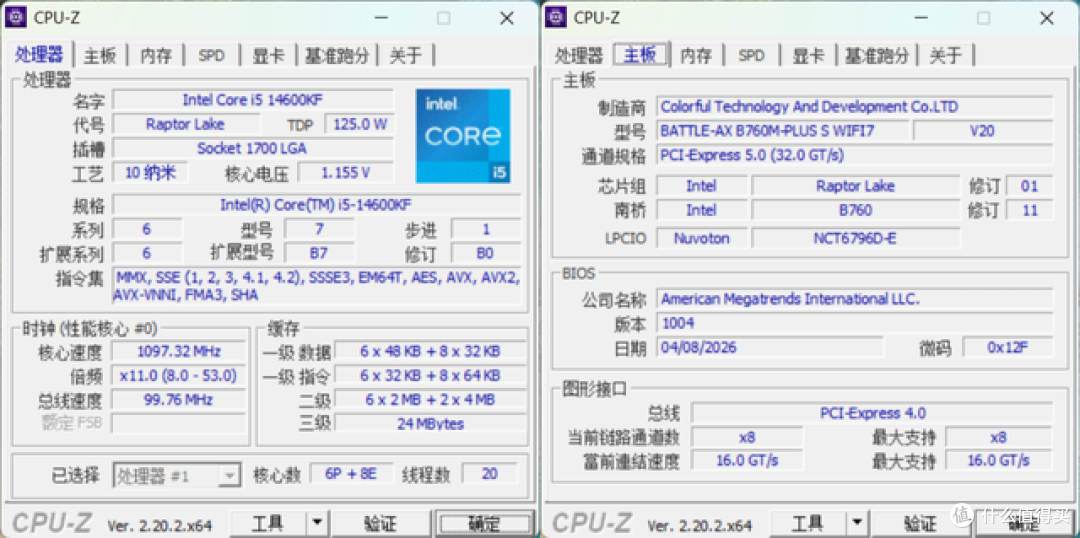Click the 工具 button in right window
The image size is (1080, 538).
tap(807, 525)
